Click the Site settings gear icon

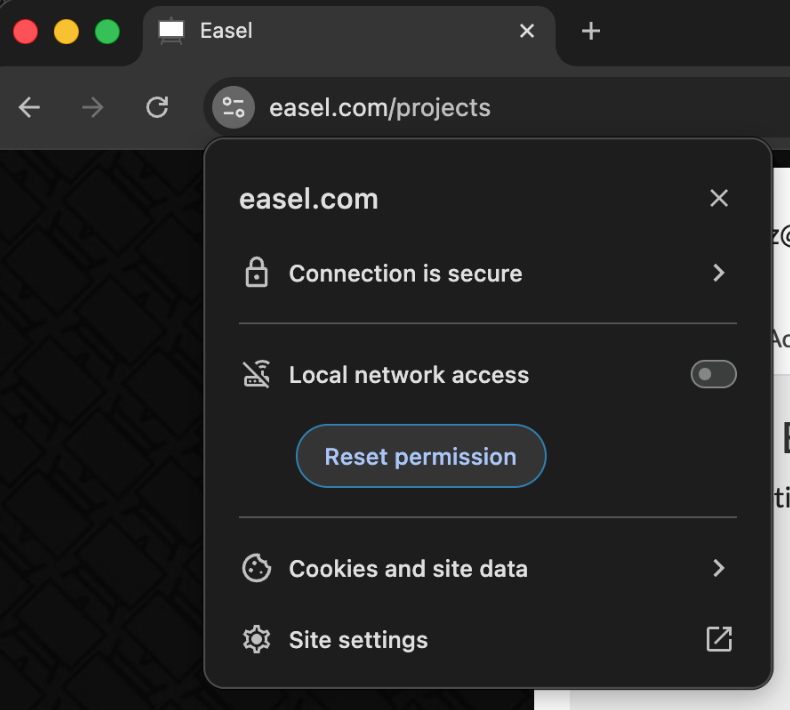tap(256, 639)
